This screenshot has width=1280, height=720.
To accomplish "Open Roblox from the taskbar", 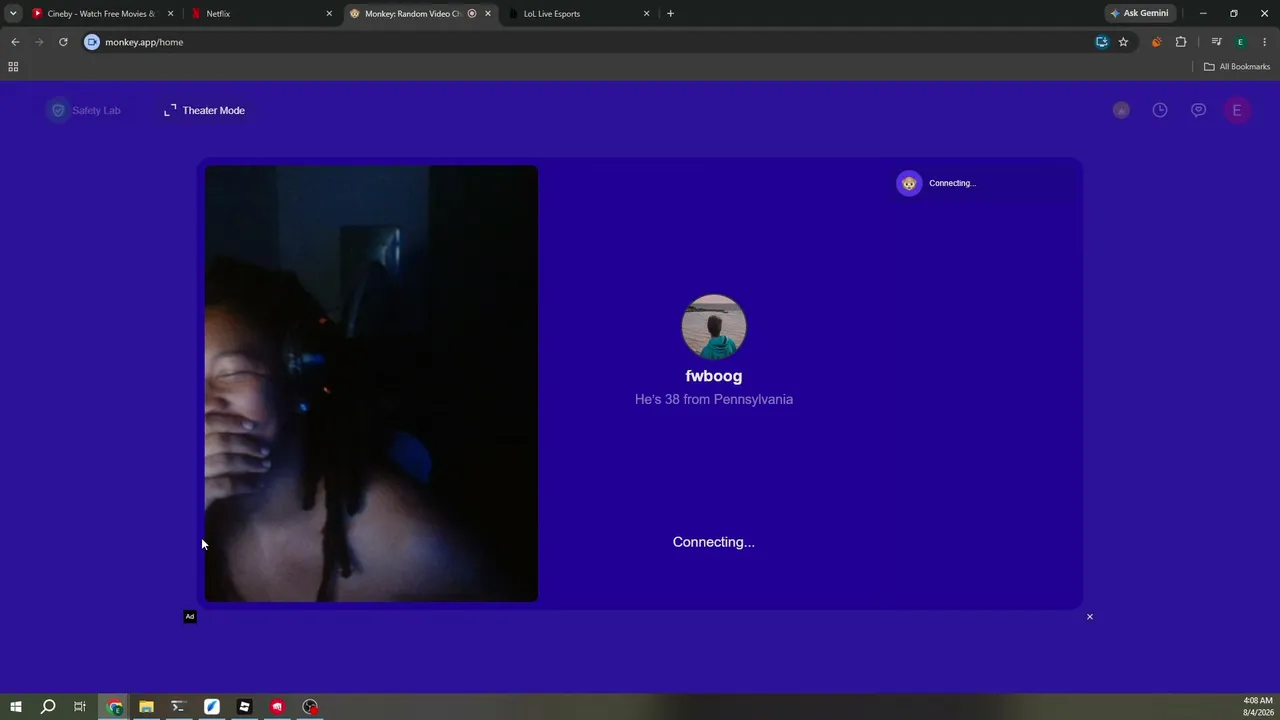I will [x=244, y=707].
